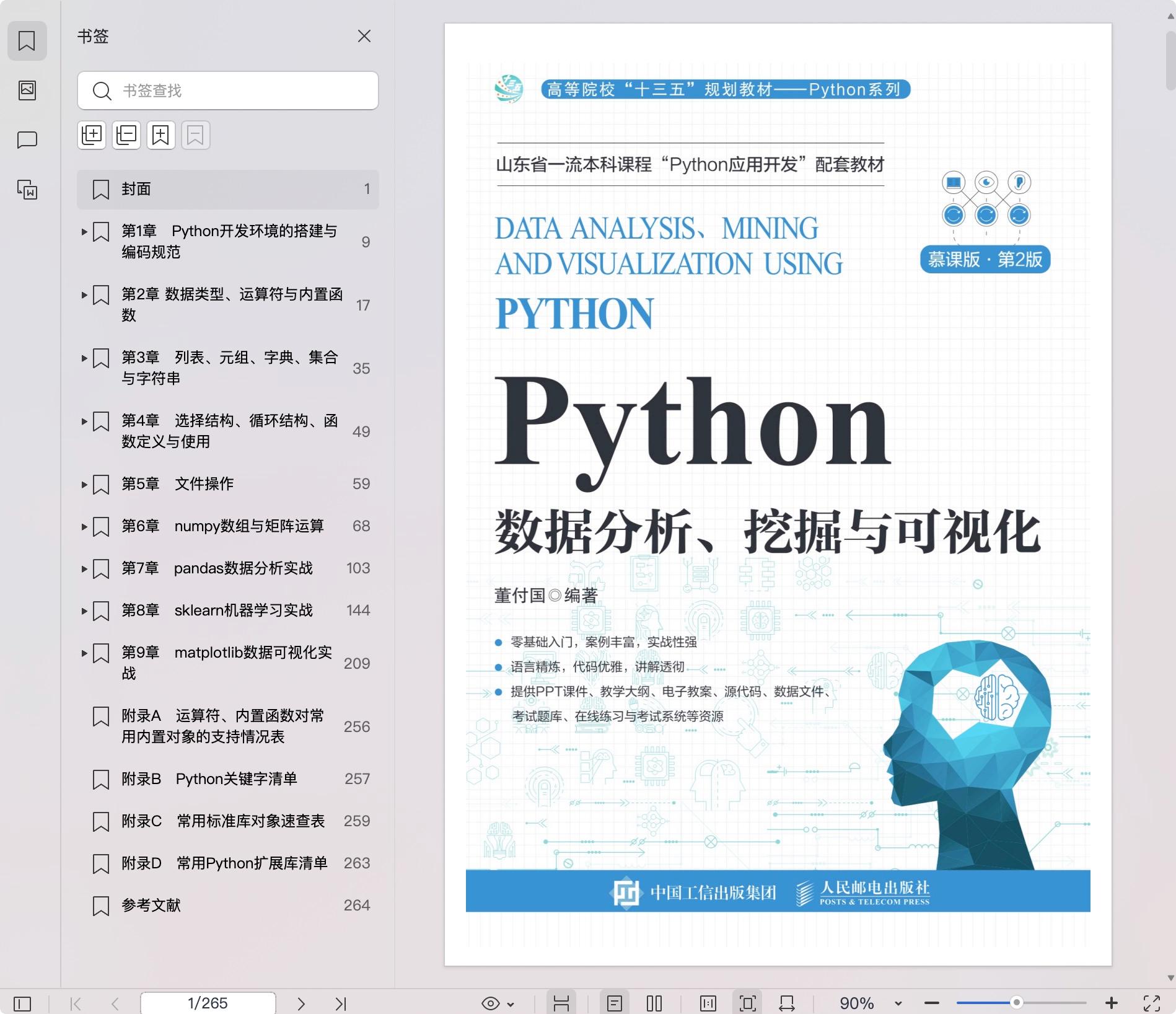Screen dimensions: 1176x1014
Task: Expand 第4章 选择结构 chapter
Action: [84, 421]
